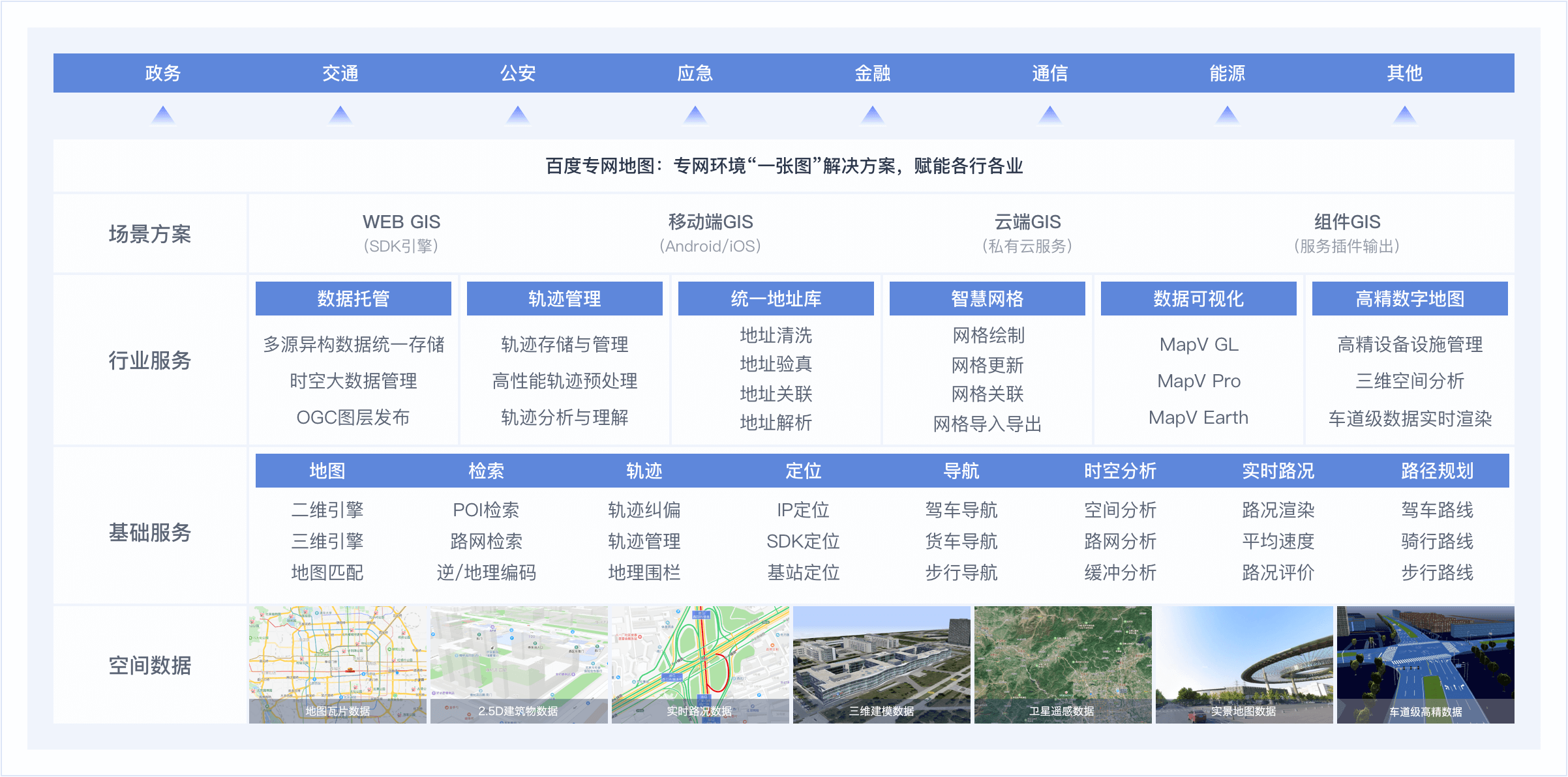Click the 路径规划 column header

(x=1437, y=471)
